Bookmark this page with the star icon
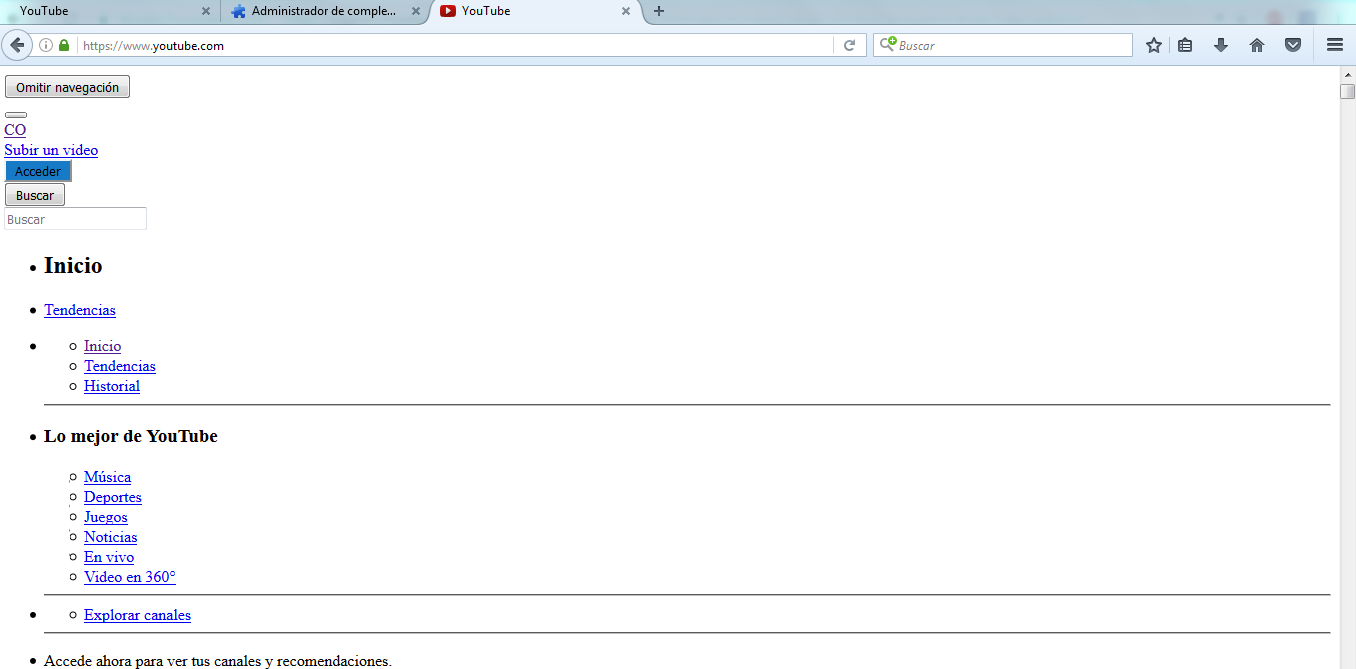Viewport: 1356px width, 669px height. [1154, 45]
